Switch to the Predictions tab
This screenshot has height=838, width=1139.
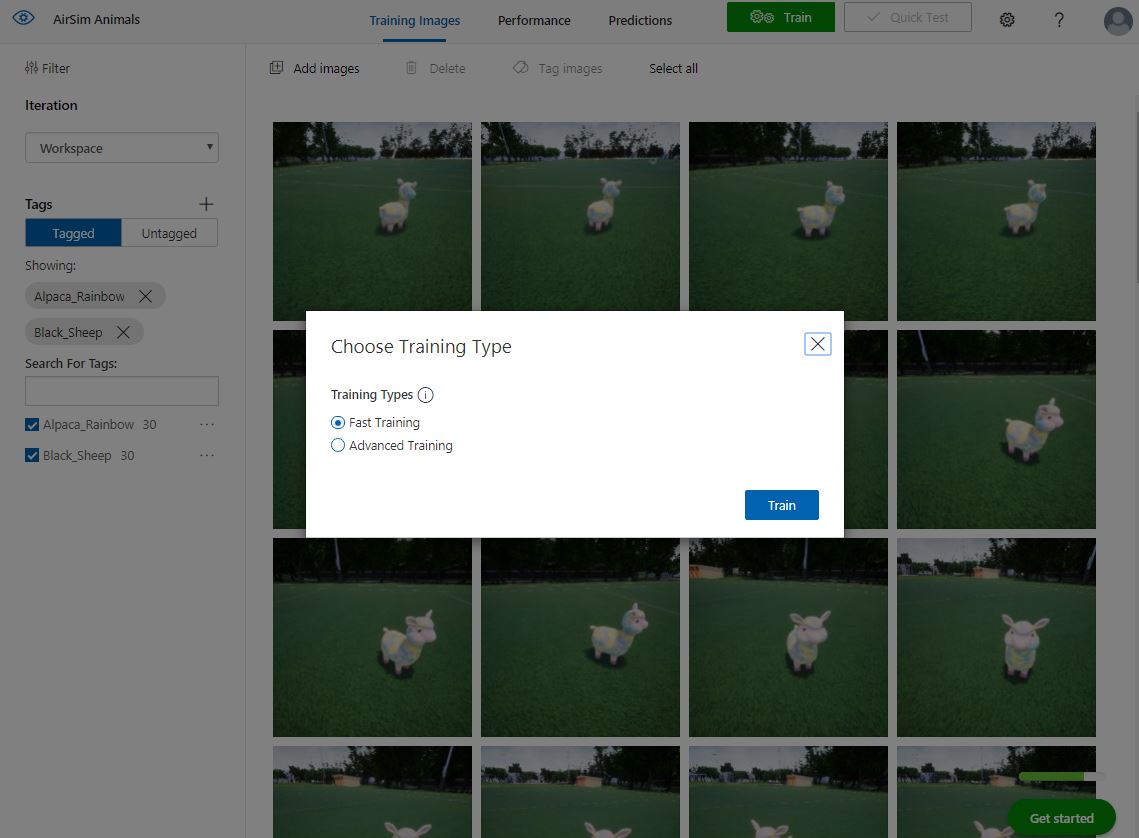640,20
